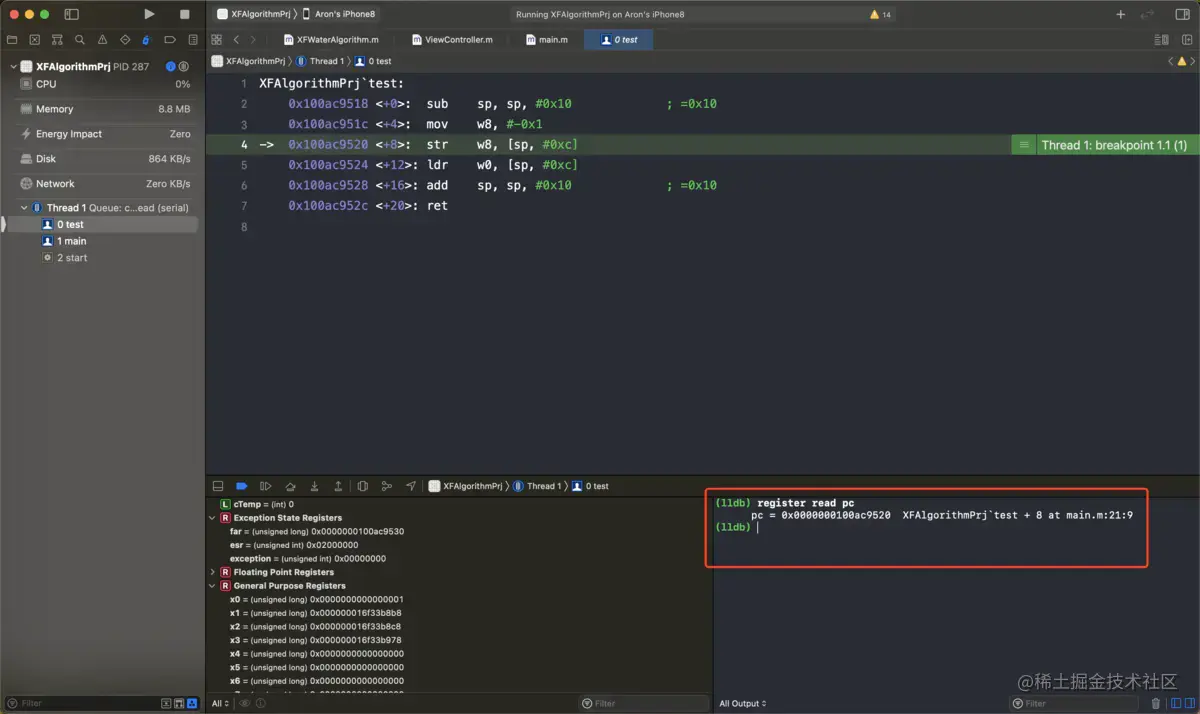
Task: Click the Step Out icon
Action: pyautogui.click(x=338, y=486)
